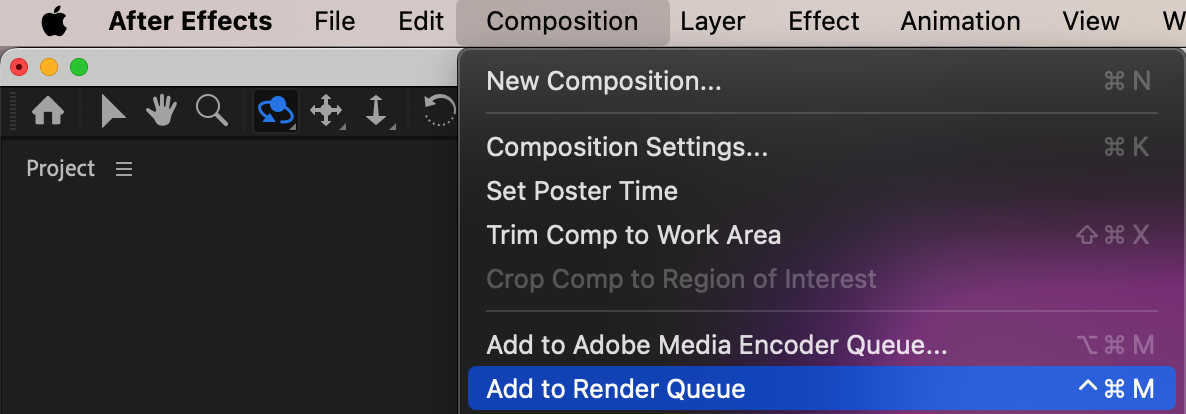Select the Zoom magnifier tool
The width and height of the screenshot is (1186, 414).
tap(211, 110)
